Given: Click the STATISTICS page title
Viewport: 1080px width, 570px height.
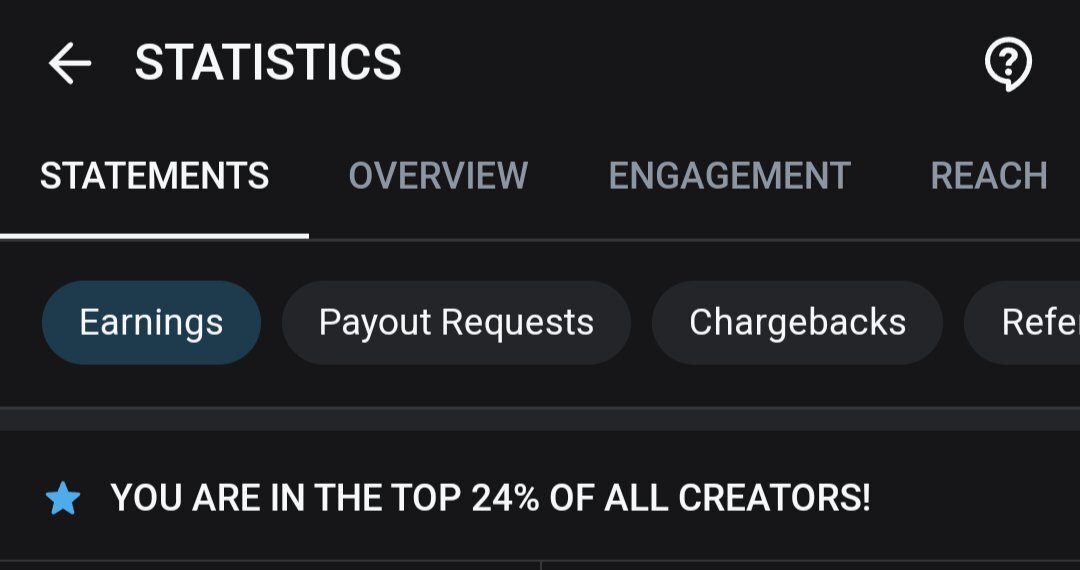Looking at the screenshot, I should coord(268,63).
